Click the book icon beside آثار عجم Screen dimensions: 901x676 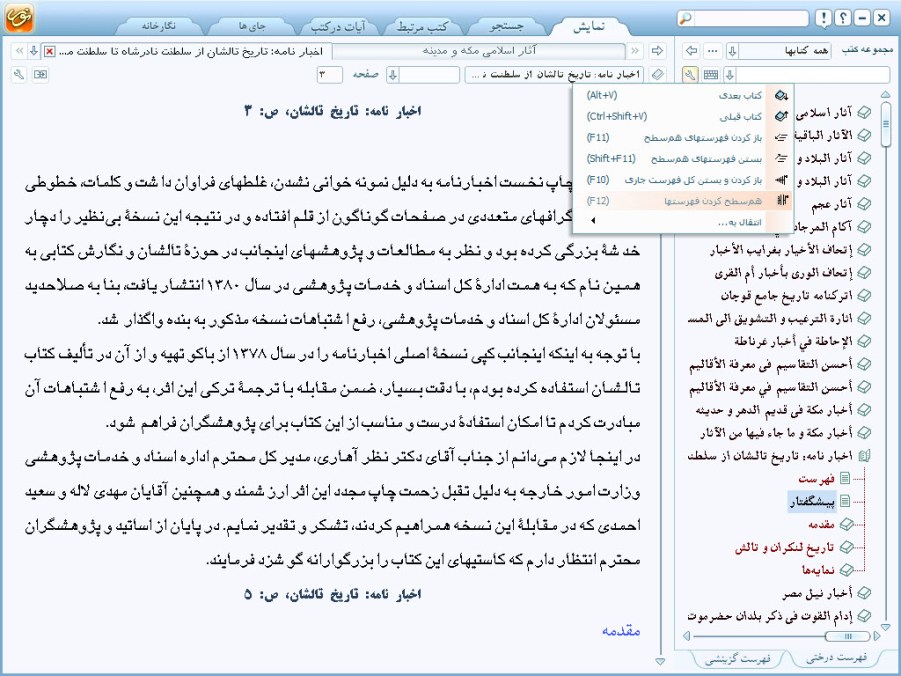tap(863, 204)
